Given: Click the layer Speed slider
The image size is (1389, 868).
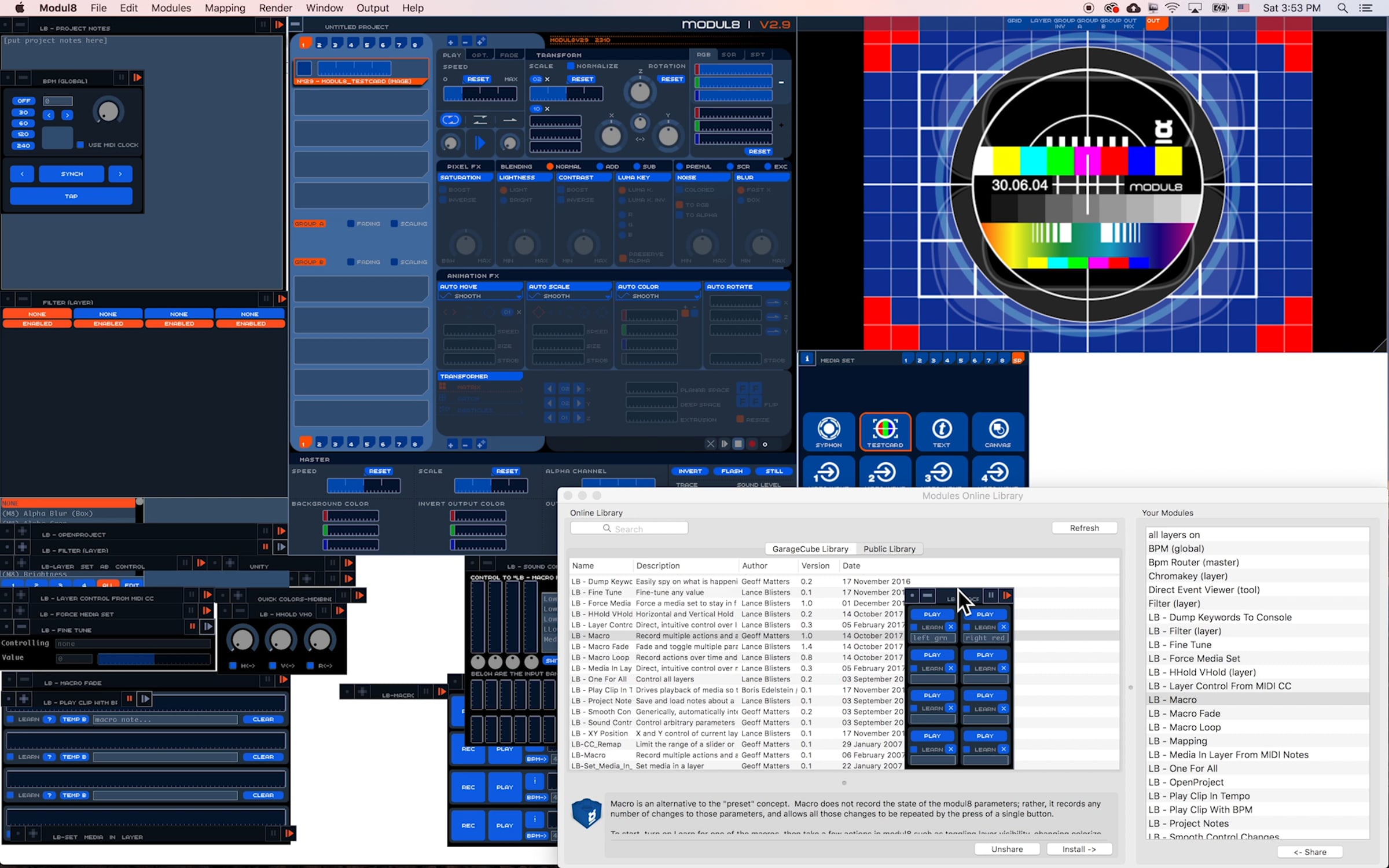Looking at the screenshot, I should [x=480, y=93].
